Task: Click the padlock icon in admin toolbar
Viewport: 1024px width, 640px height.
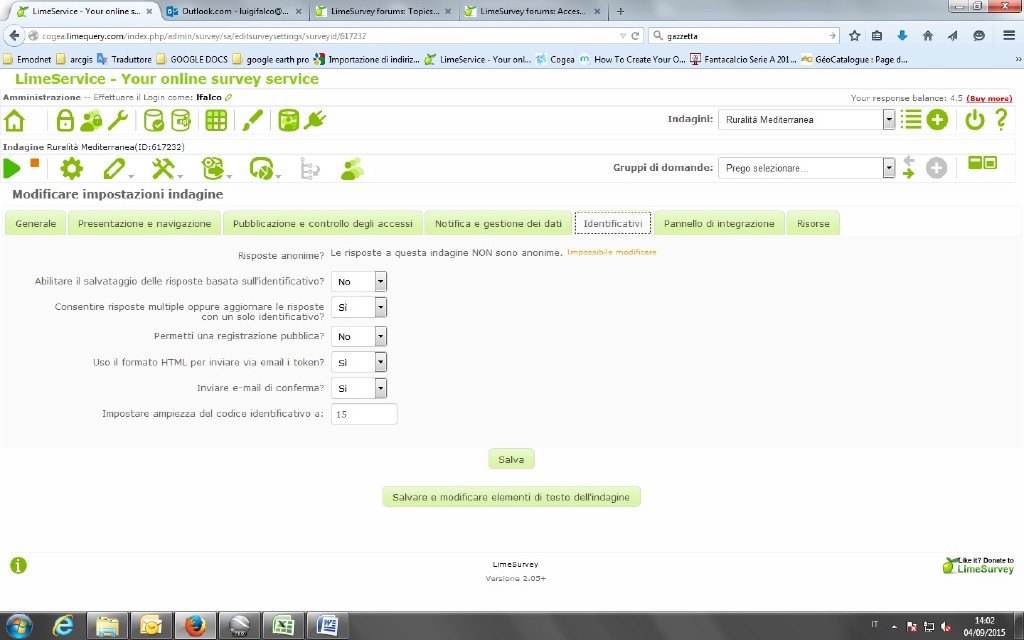Action: click(65, 121)
